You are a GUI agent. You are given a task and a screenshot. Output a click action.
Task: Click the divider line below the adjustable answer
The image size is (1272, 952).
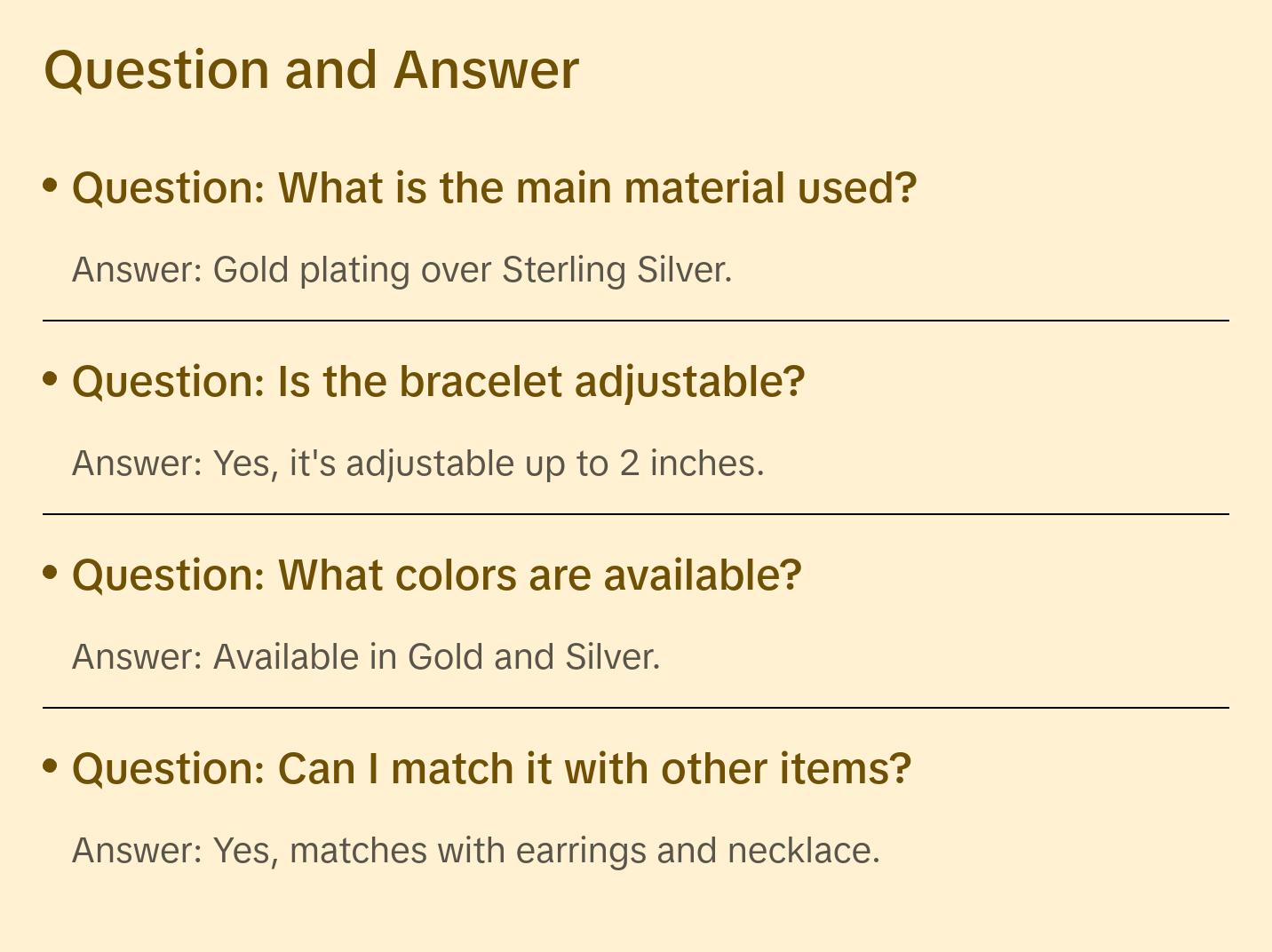[x=636, y=514]
